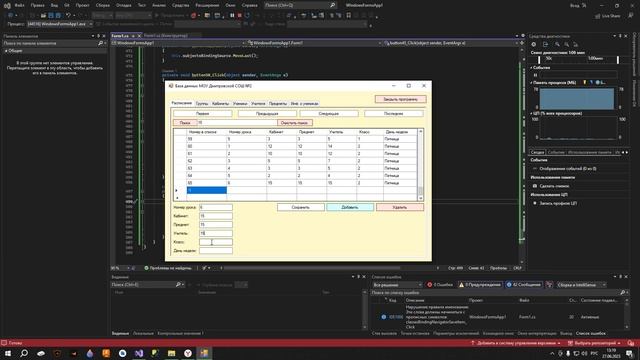Toggle the 0 Errors filter

[x=440, y=285]
